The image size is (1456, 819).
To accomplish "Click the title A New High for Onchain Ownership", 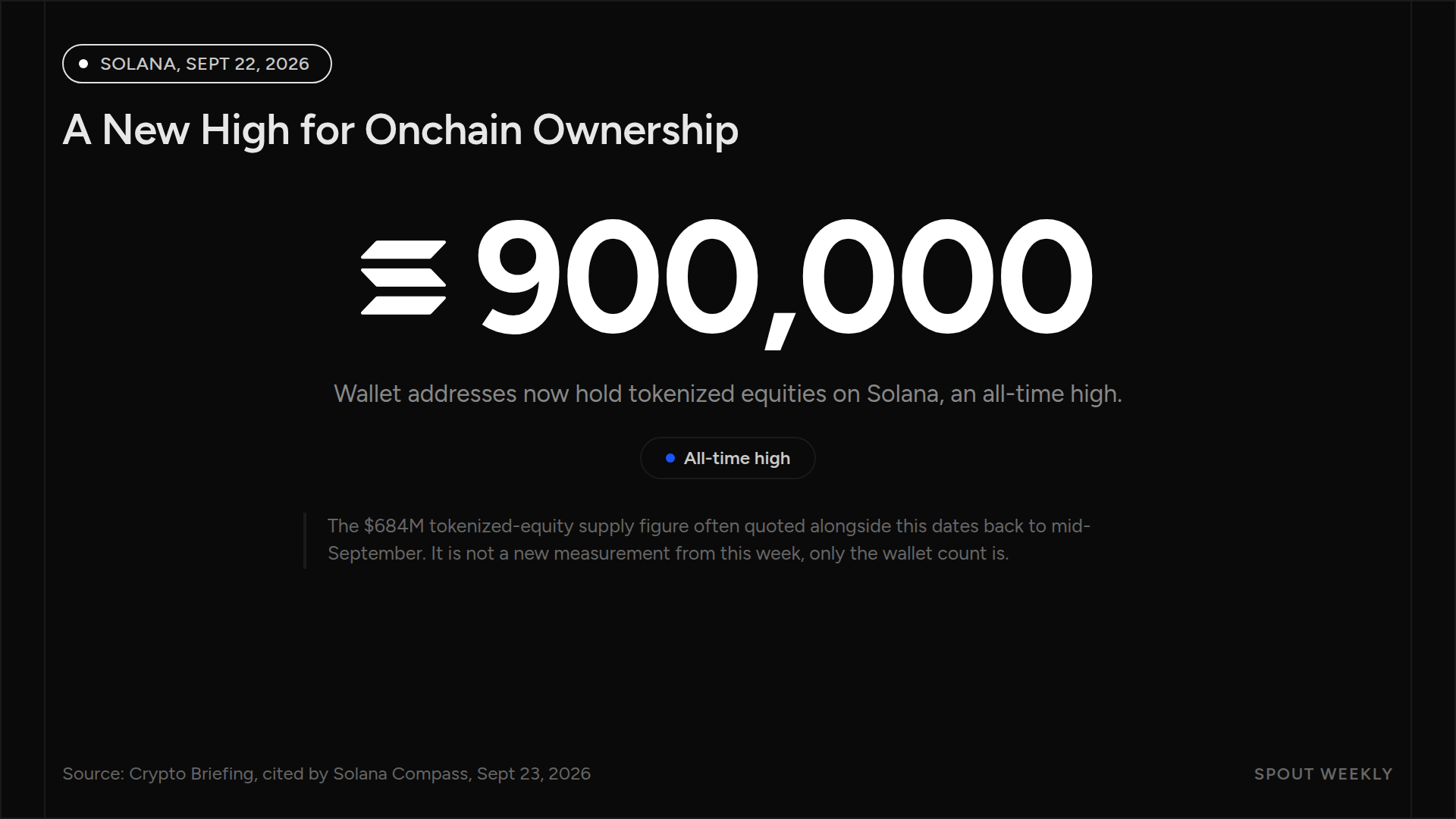I will pos(400,130).
